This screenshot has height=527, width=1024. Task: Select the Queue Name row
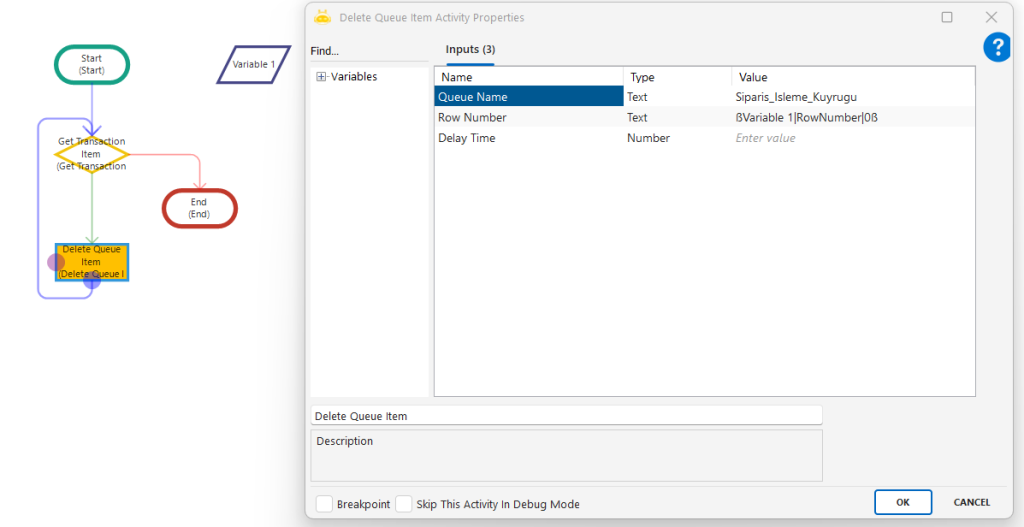click(528, 97)
